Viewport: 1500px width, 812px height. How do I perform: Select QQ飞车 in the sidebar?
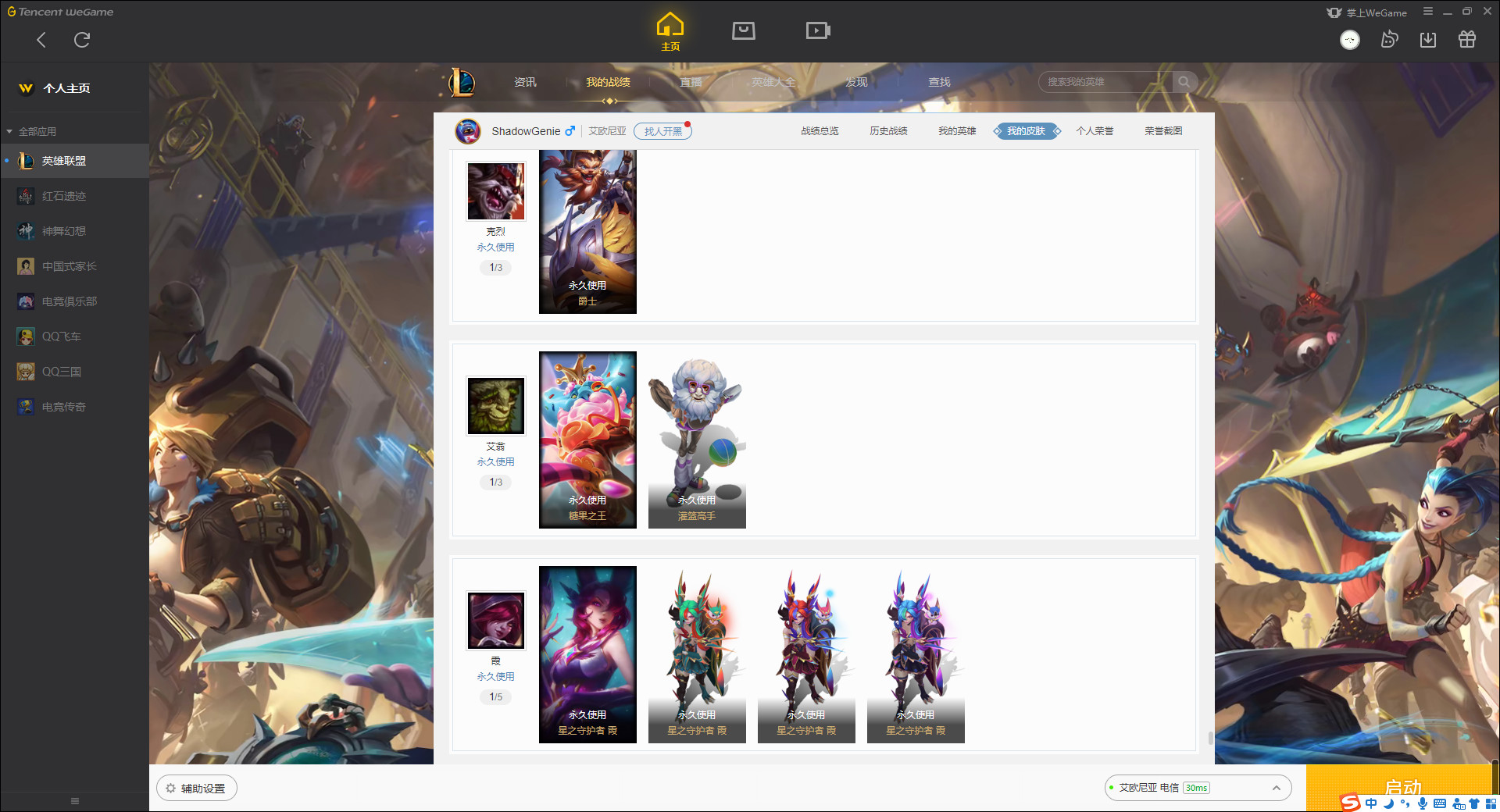click(x=74, y=337)
